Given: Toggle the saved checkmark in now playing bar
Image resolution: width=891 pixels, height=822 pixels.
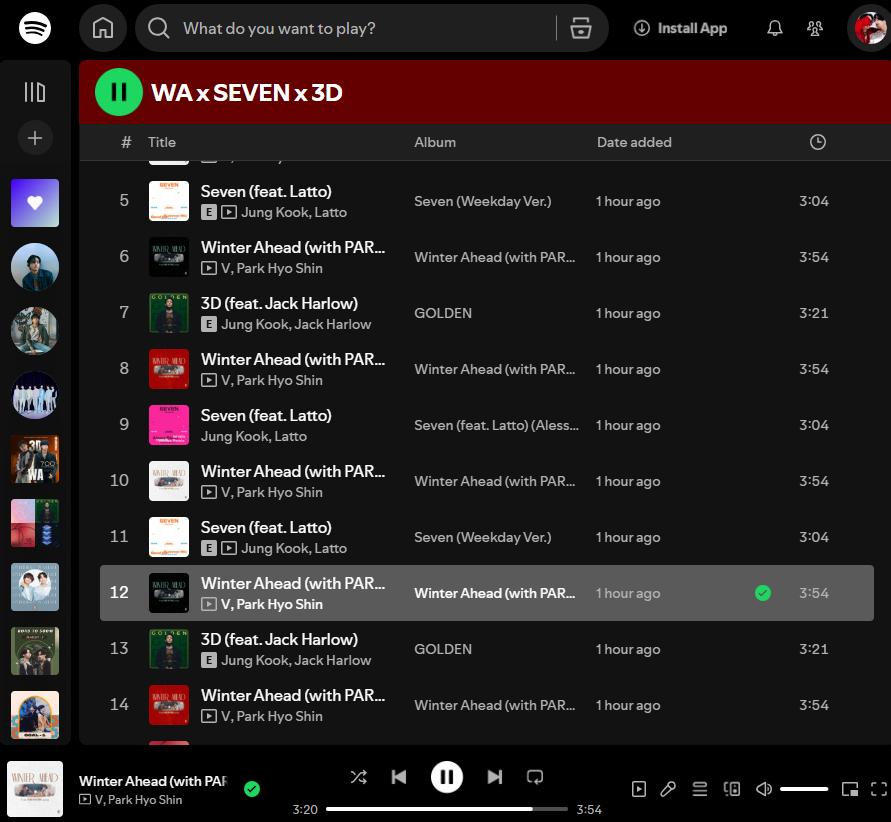Looking at the screenshot, I should click(x=252, y=788).
